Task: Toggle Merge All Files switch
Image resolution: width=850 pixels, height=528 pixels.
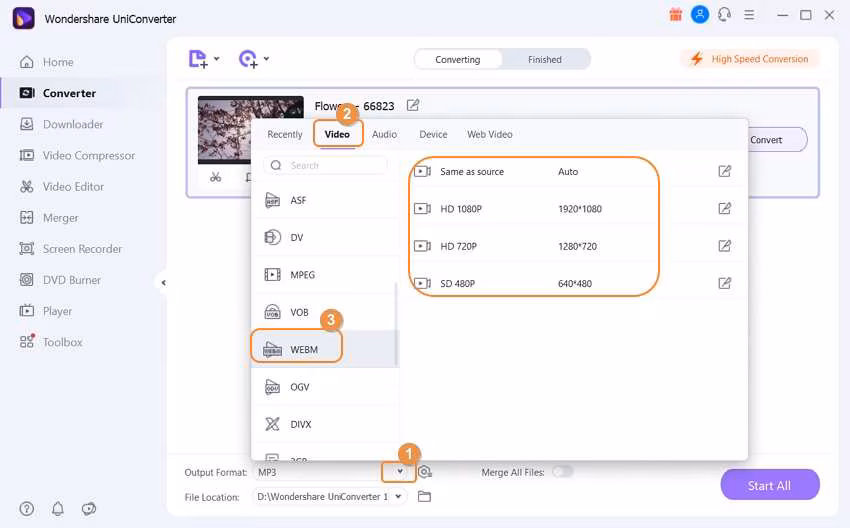Action: 563,472
